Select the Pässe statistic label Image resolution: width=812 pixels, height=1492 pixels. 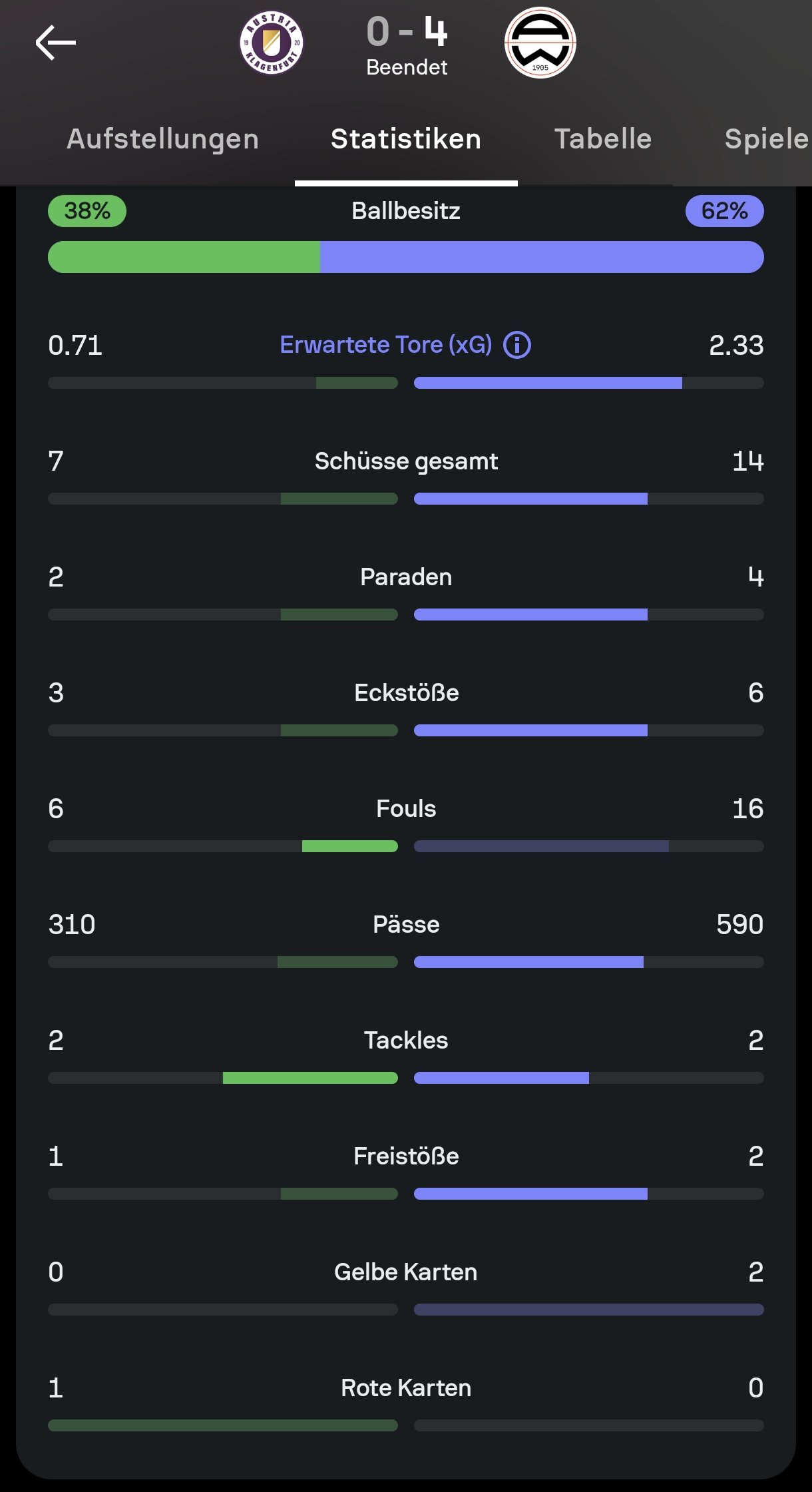coord(406,924)
